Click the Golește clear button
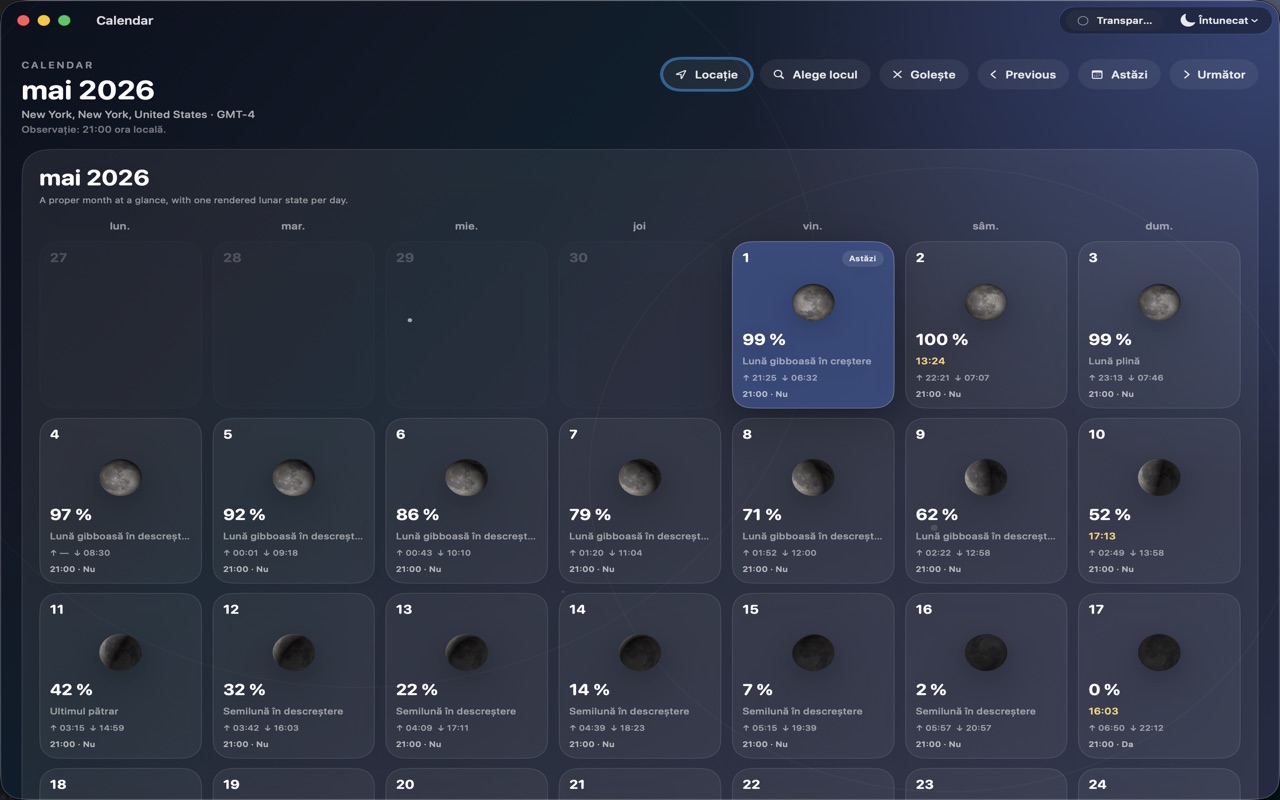Screen dimensions: 1280x800 [923, 74]
